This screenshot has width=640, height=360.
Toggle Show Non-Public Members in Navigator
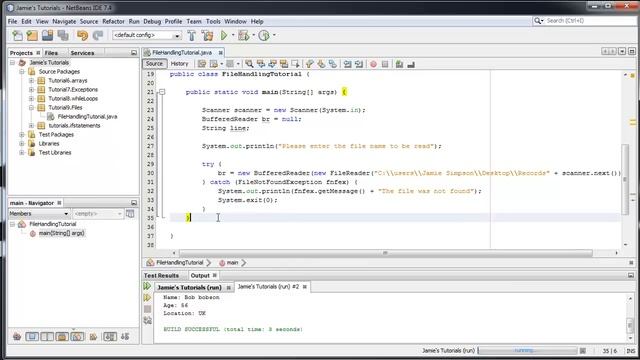[x=62, y=337]
